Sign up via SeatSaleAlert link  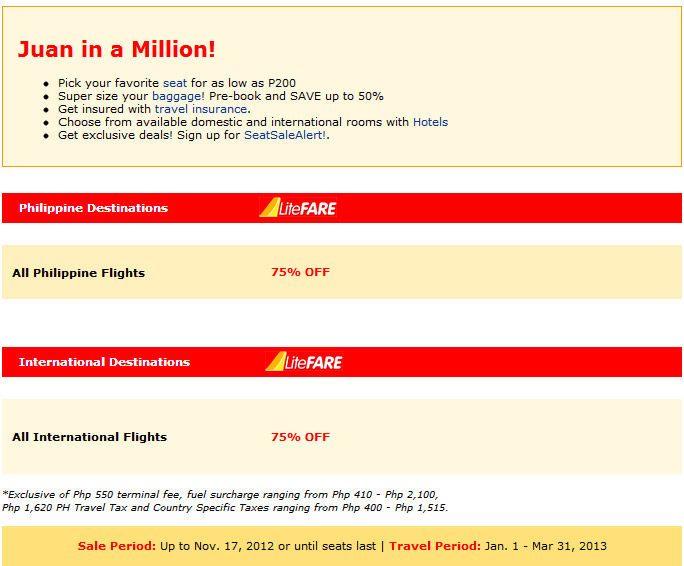(285, 135)
